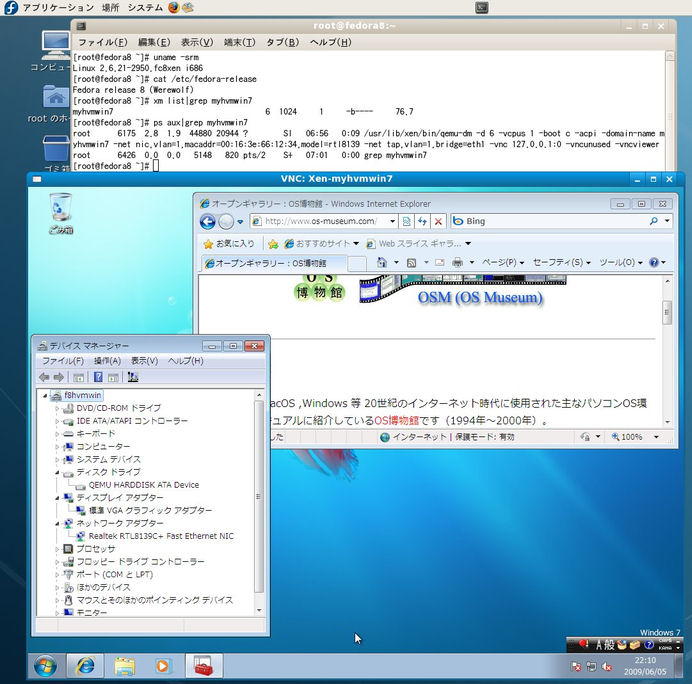This screenshot has height=684, width=692.
Task: Expand the DVD/CD-ROM ドライブ node
Action: pos(57,408)
